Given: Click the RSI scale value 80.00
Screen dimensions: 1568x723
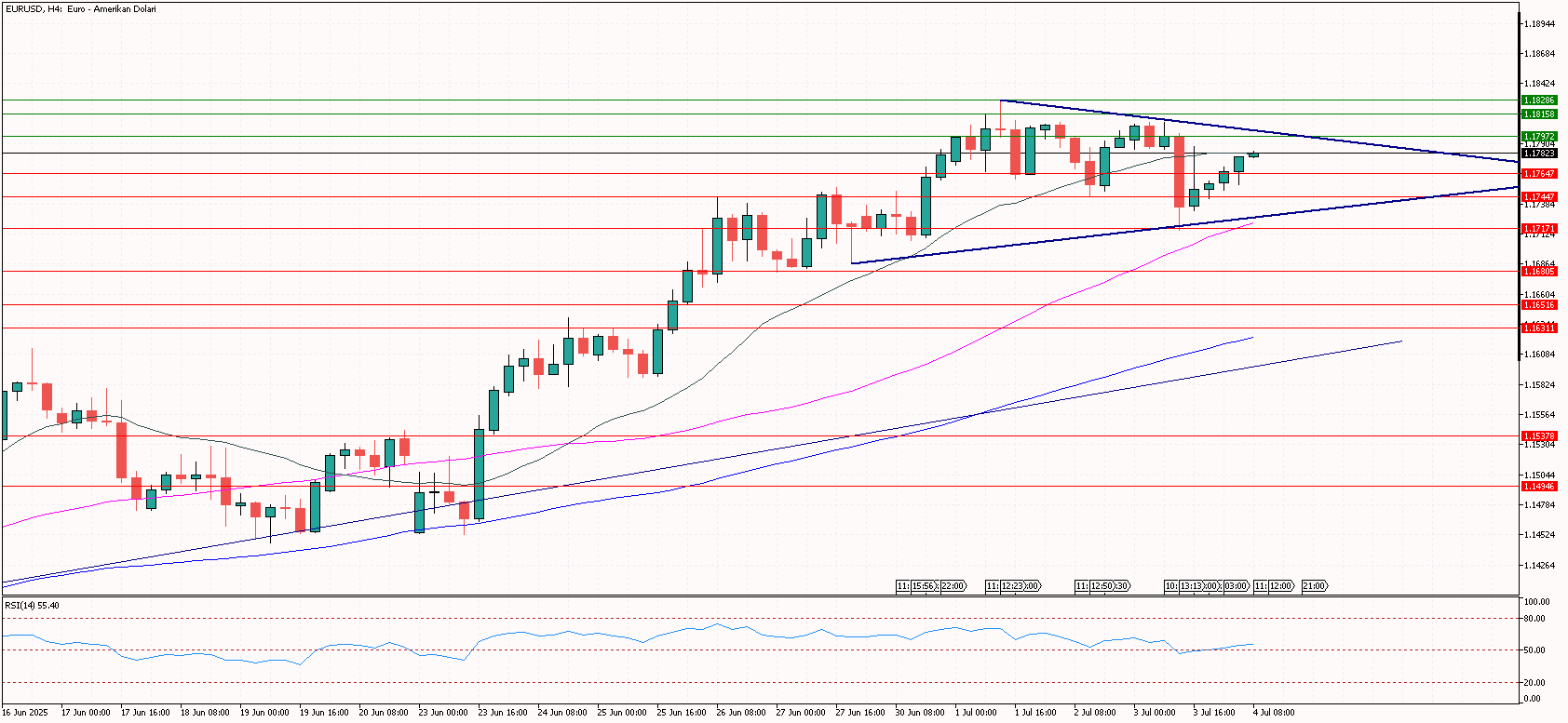Looking at the screenshot, I should click(1534, 619).
